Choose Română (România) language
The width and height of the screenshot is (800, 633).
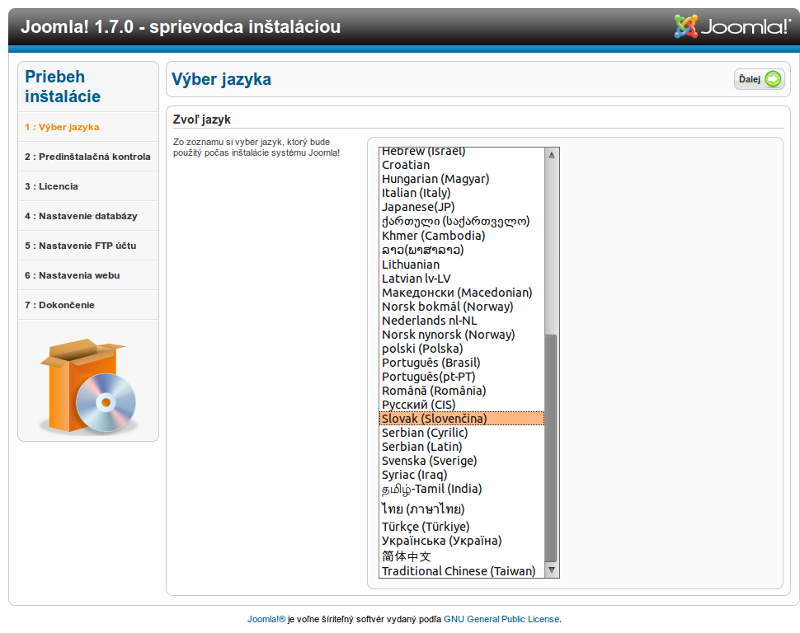(462, 391)
